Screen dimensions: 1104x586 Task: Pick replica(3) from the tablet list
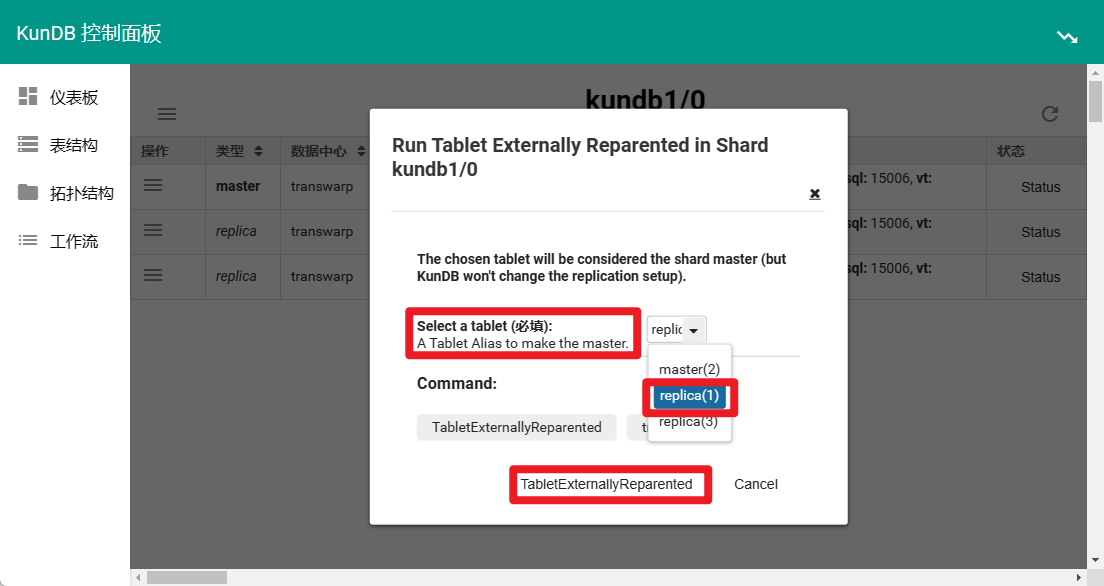point(689,422)
